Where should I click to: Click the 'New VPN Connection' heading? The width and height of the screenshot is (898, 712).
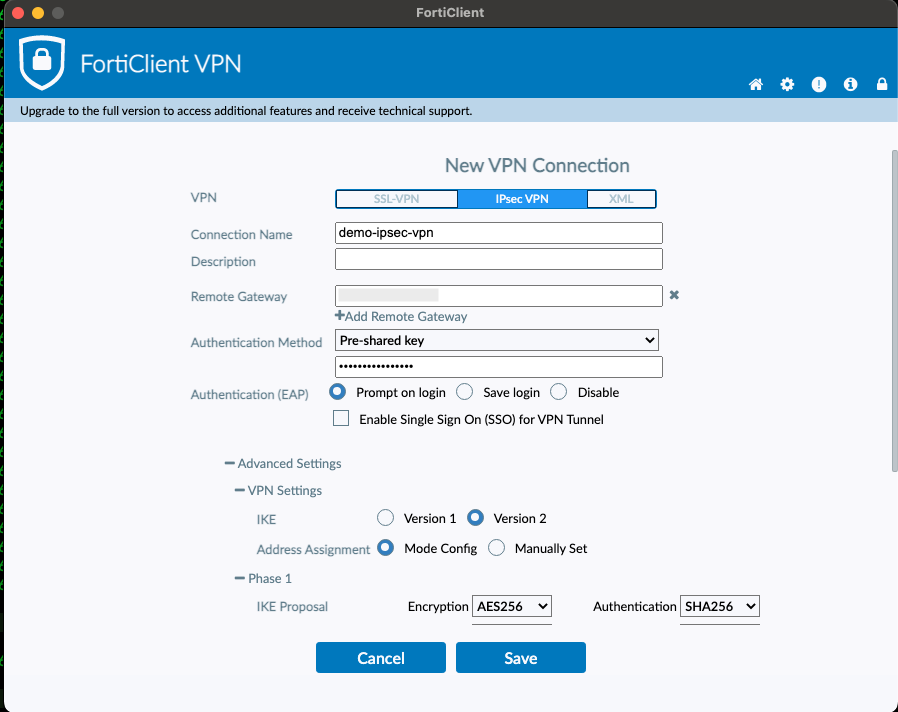click(x=537, y=166)
